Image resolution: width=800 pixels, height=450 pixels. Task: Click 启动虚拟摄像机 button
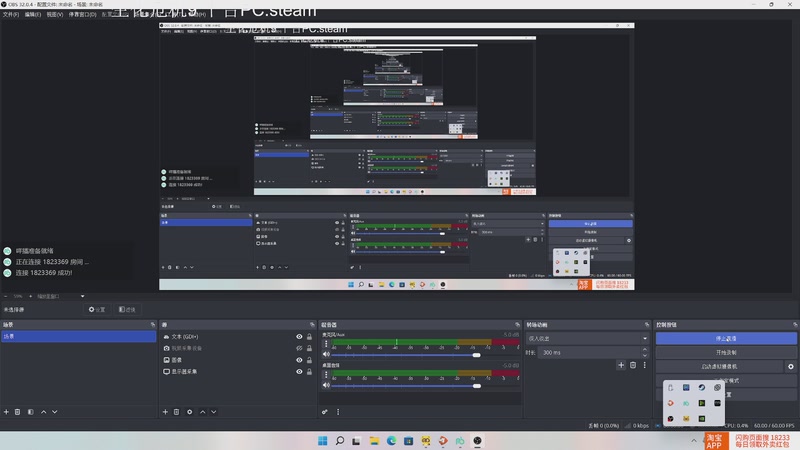719,366
